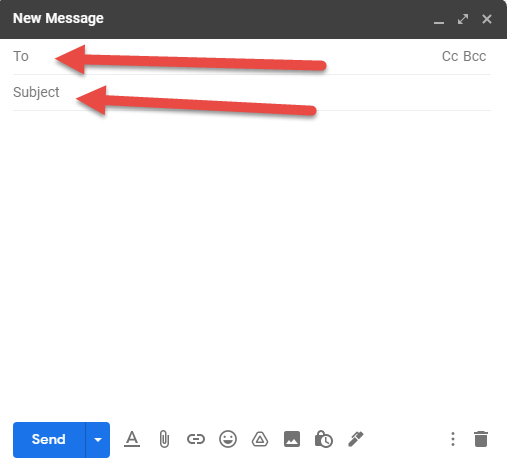The image size is (507, 468).
Task: Open the send options dropdown arrow
Action: click(x=98, y=440)
